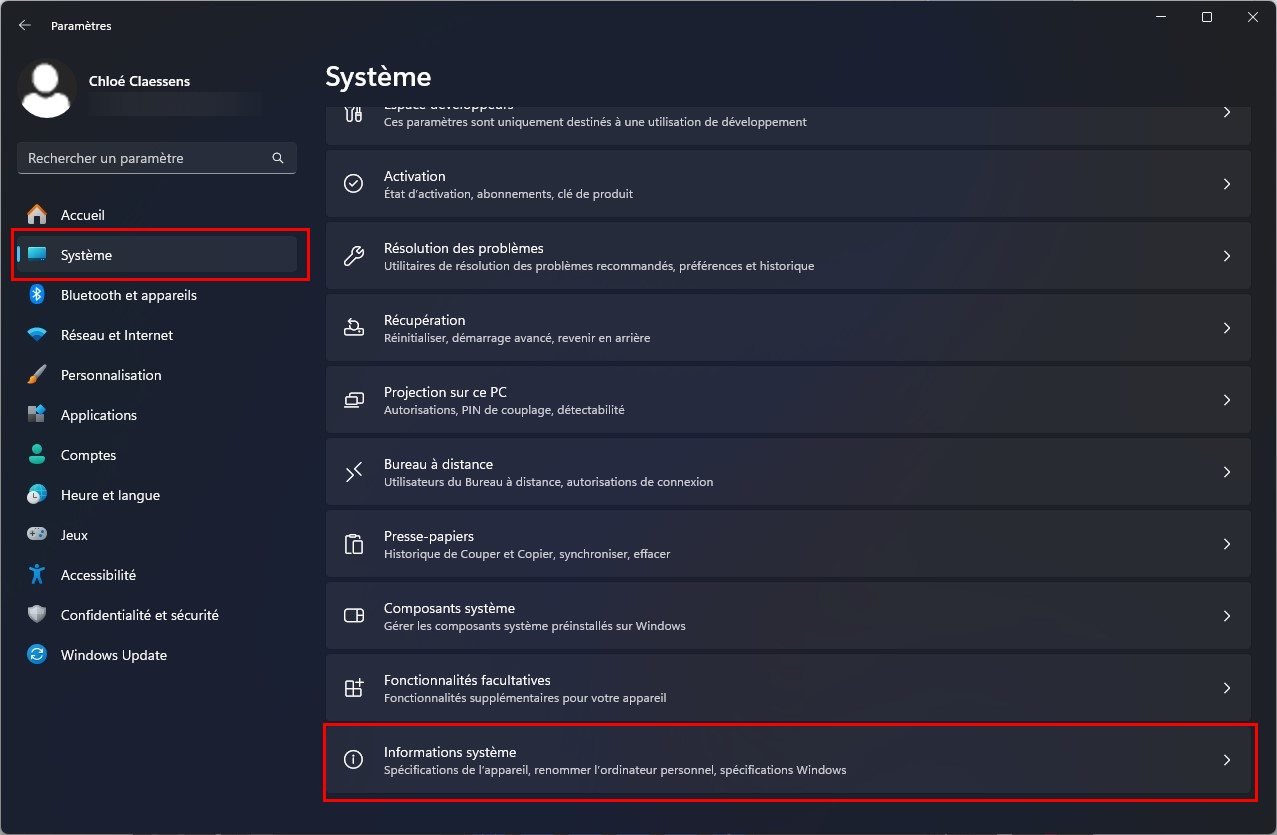Open Accessibilité settings page
Screen dimensions: 1277x835
tap(157, 575)
